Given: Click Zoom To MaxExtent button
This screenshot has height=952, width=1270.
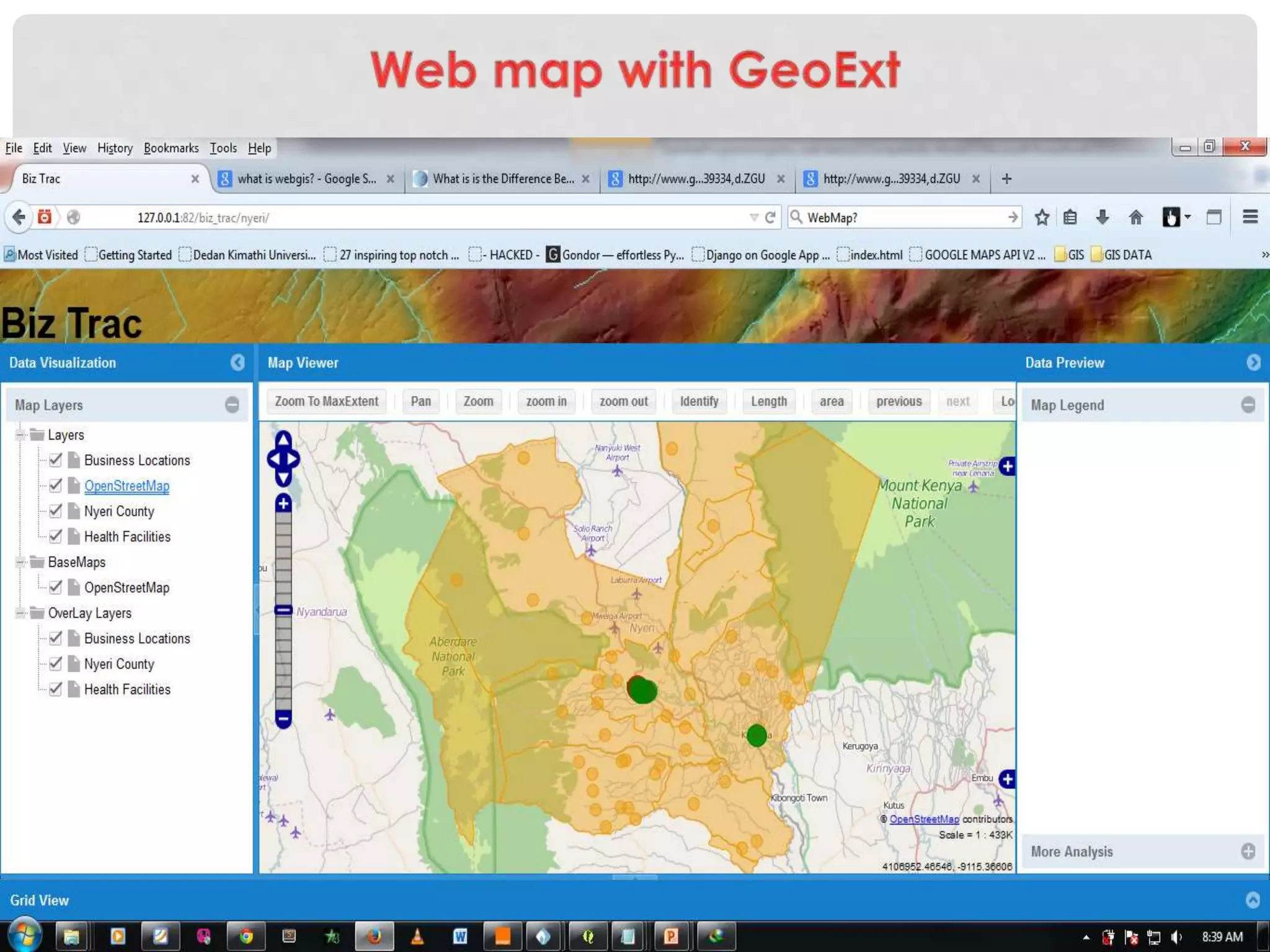Looking at the screenshot, I should click(x=326, y=402).
